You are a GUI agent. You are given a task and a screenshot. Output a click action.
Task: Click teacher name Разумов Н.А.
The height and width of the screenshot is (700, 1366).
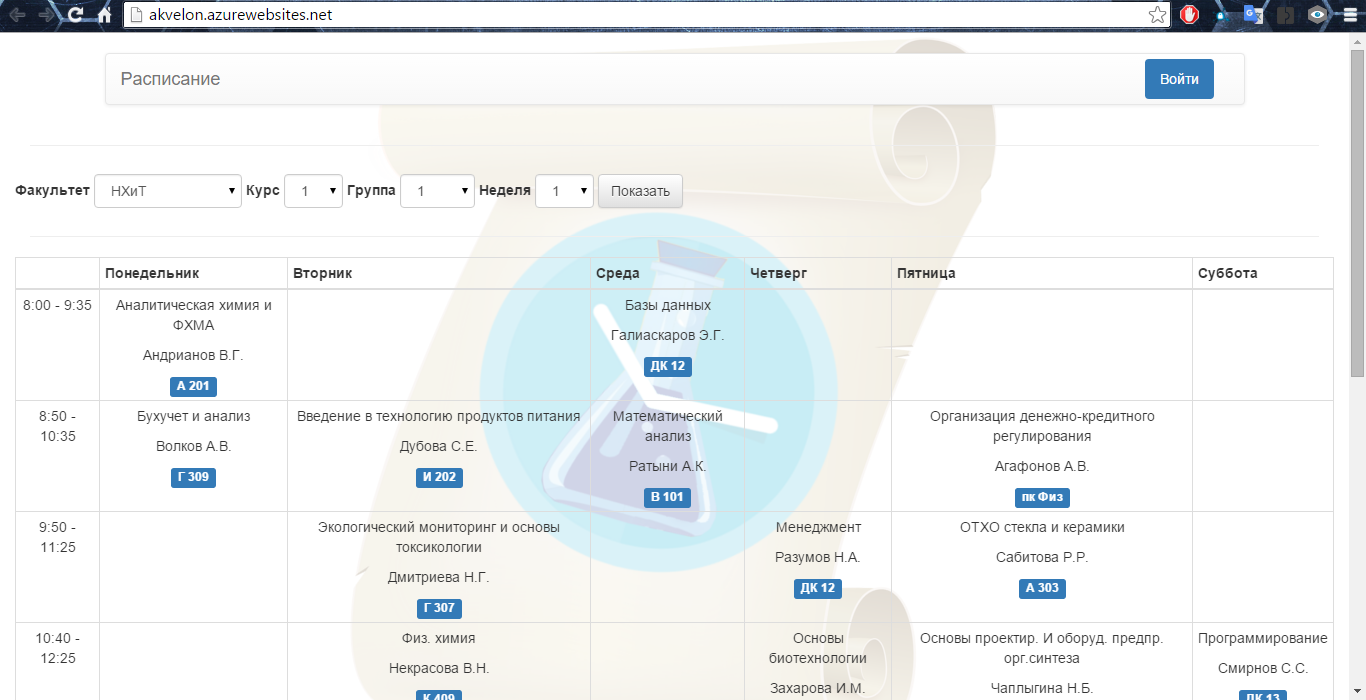click(x=818, y=558)
